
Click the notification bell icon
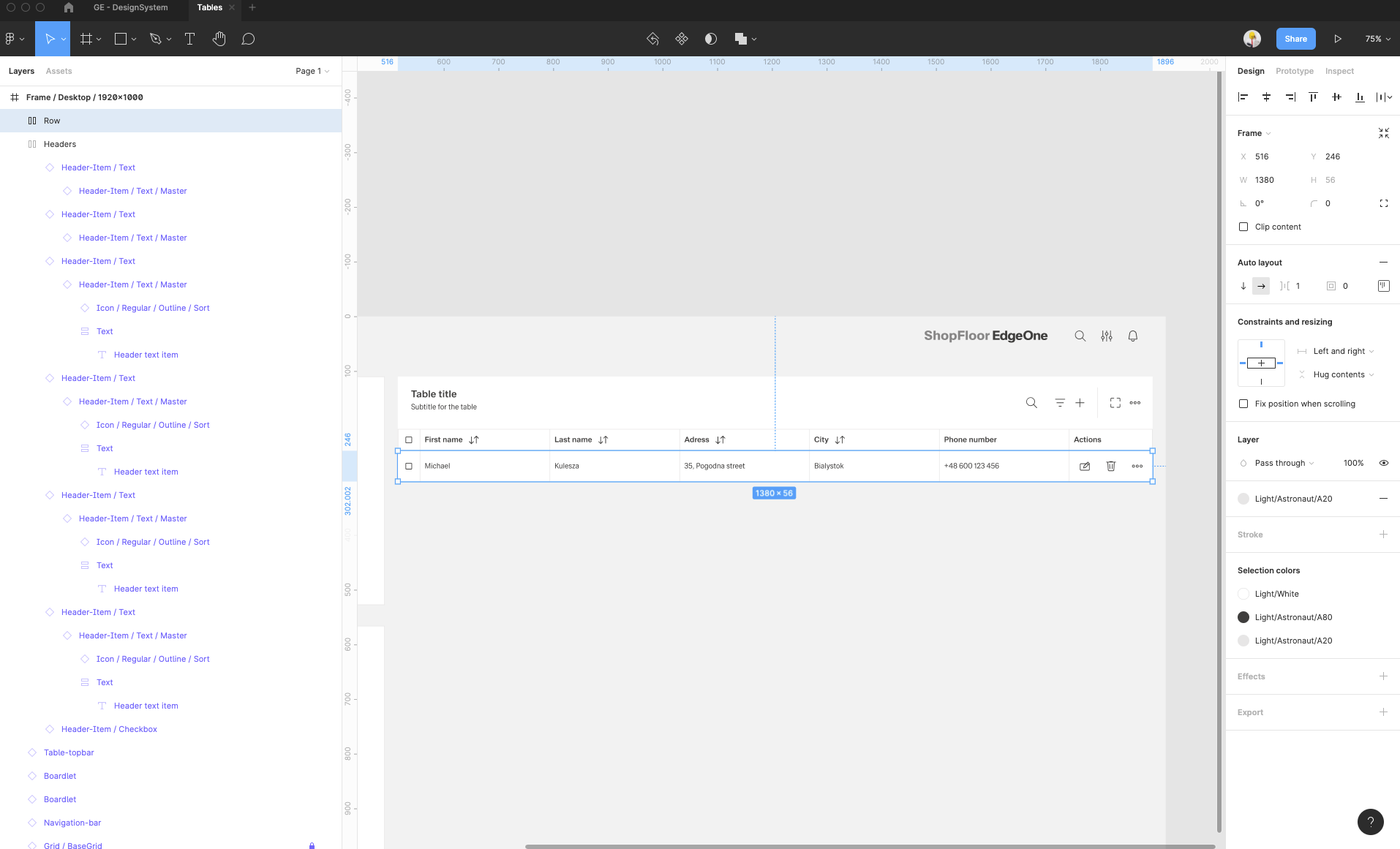click(x=1132, y=336)
